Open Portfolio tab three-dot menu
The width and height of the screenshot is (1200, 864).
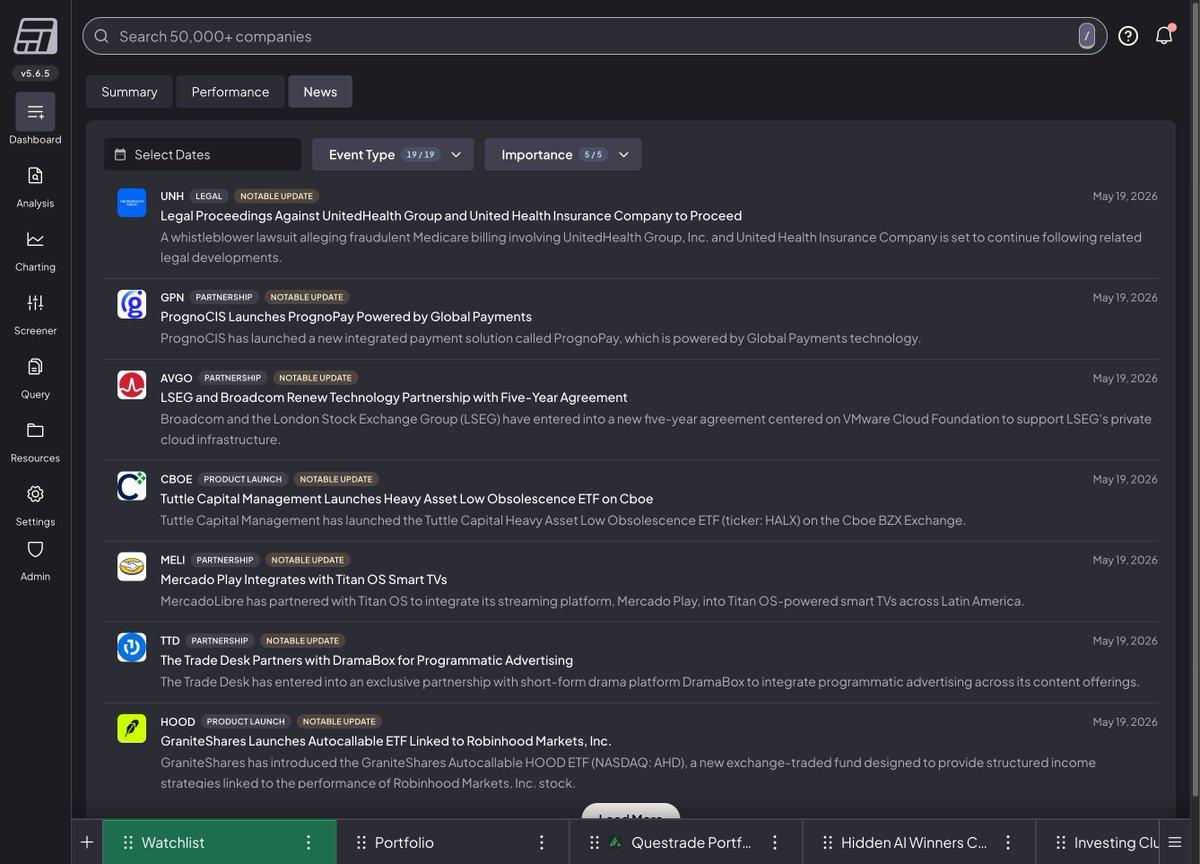[542, 842]
